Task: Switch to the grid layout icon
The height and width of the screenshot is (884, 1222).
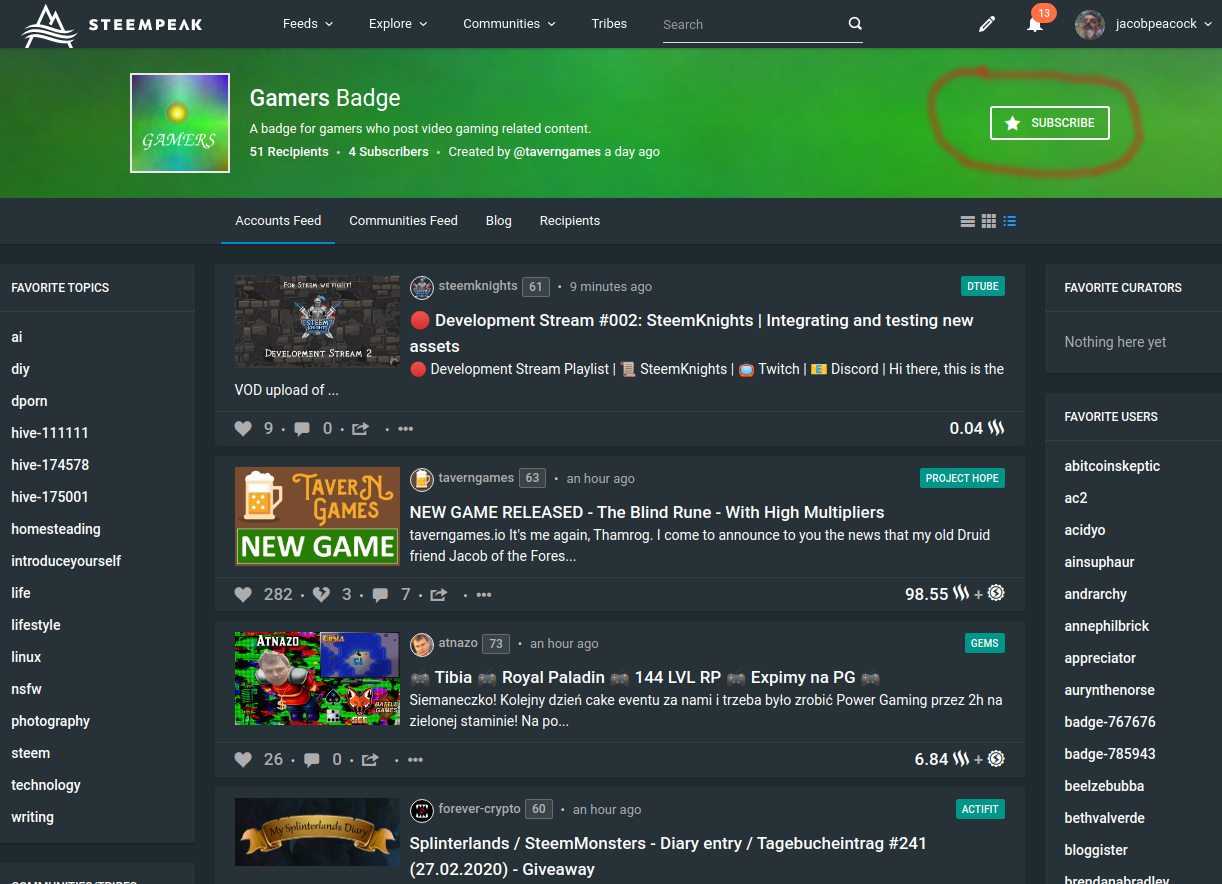Action: click(988, 221)
